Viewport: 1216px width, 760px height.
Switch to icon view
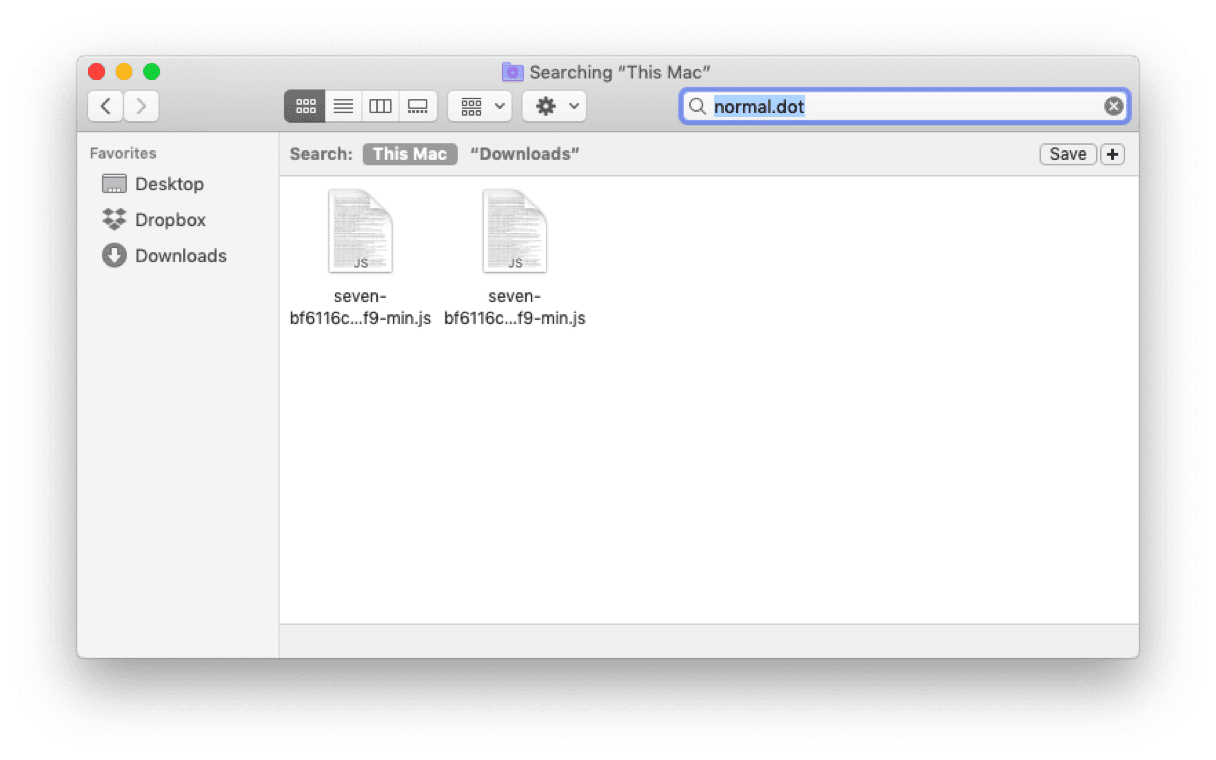coord(305,106)
